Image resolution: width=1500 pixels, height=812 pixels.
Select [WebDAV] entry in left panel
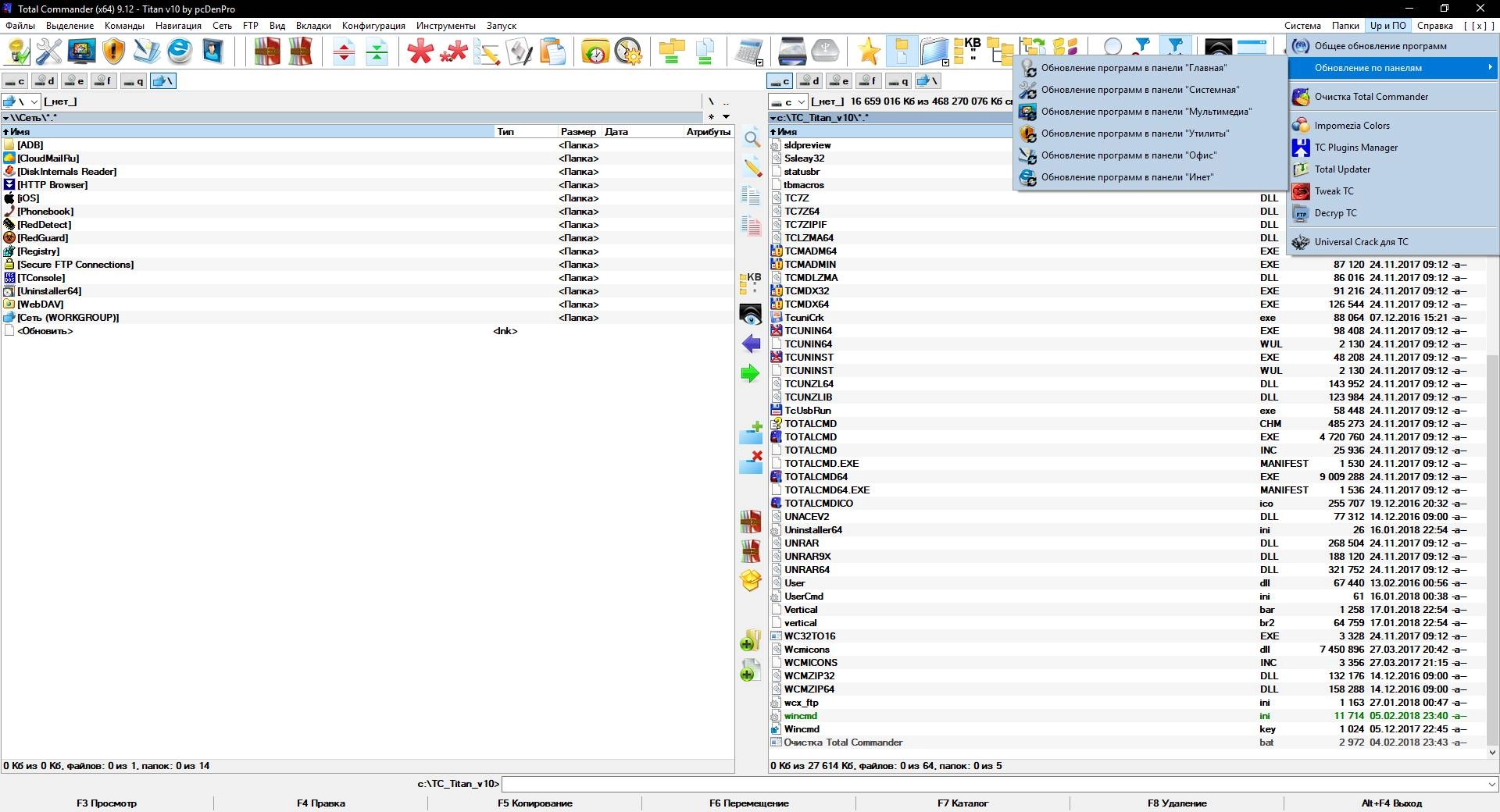tap(367, 304)
